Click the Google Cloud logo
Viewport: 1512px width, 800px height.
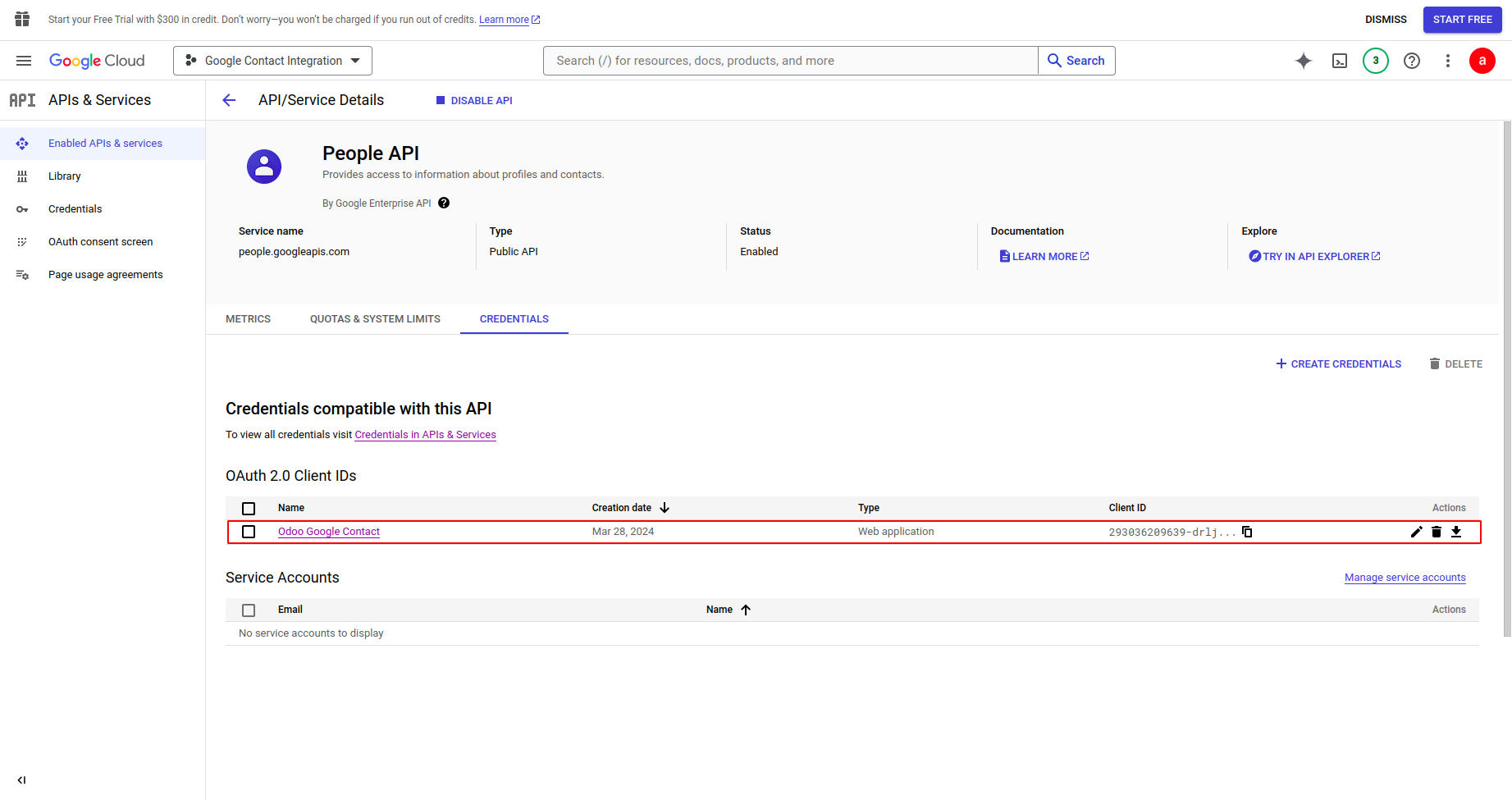(97, 61)
